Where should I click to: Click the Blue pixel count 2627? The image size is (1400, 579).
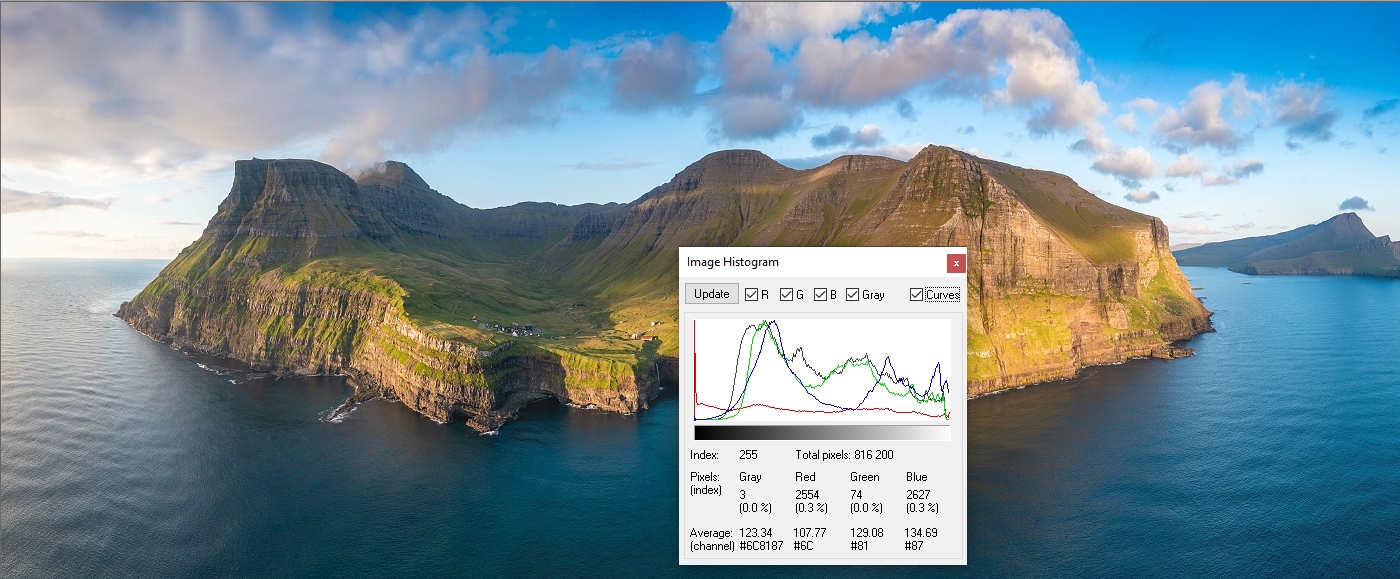click(919, 495)
